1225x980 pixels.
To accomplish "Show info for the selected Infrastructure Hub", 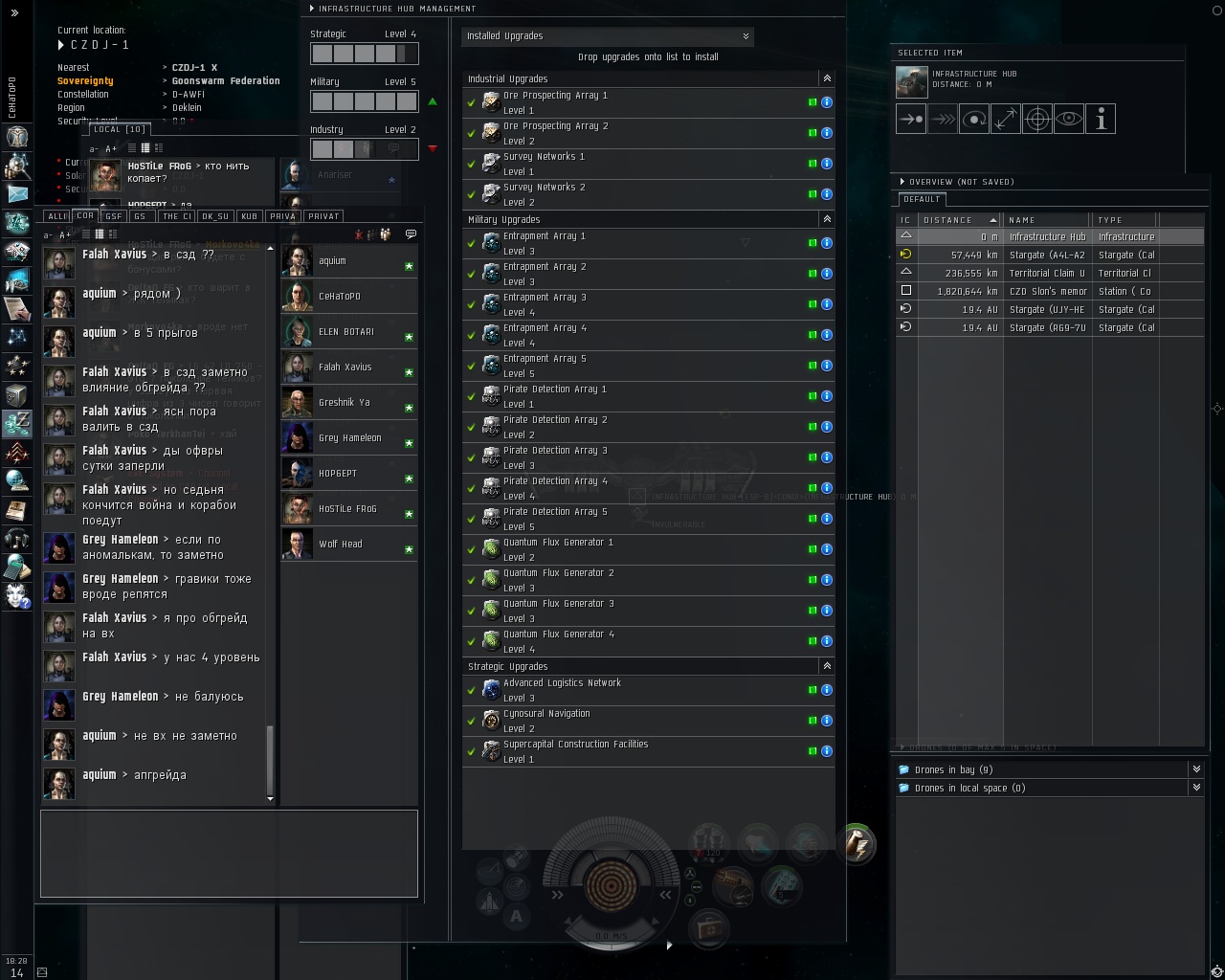I will click(x=1101, y=120).
